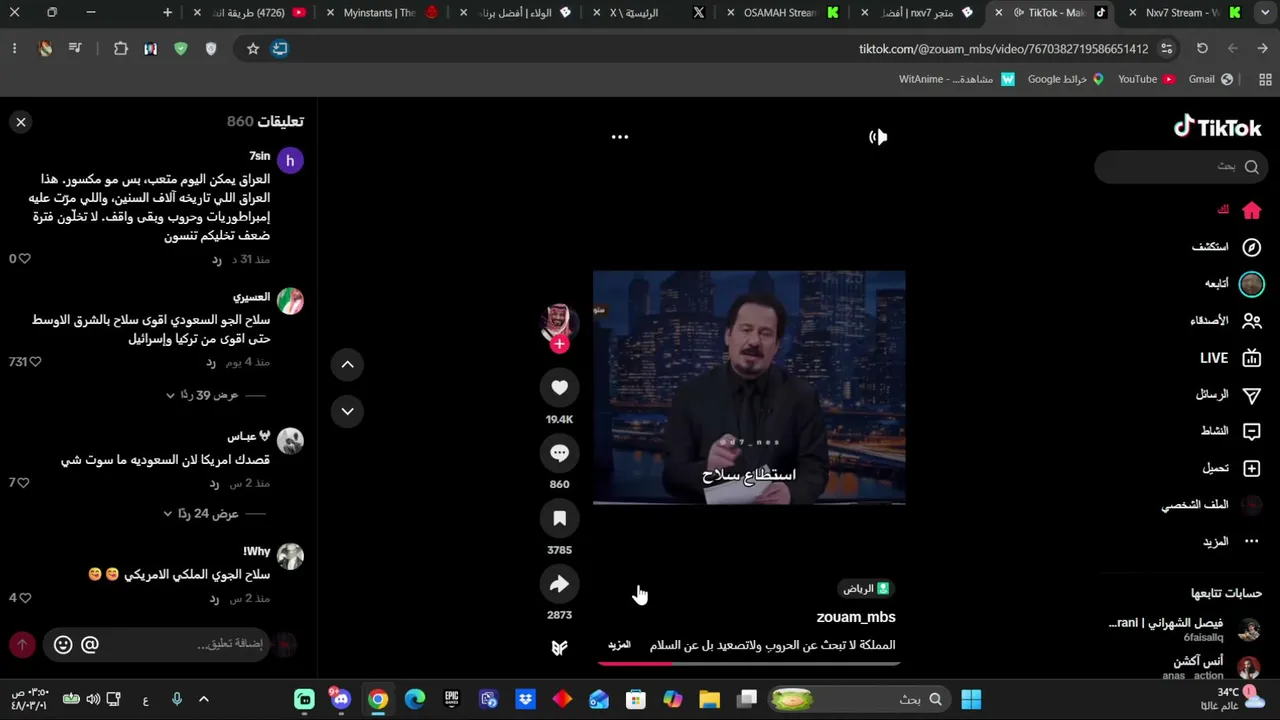
Task: Open File Explorer from the taskbar
Action: (x=709, y=699)
